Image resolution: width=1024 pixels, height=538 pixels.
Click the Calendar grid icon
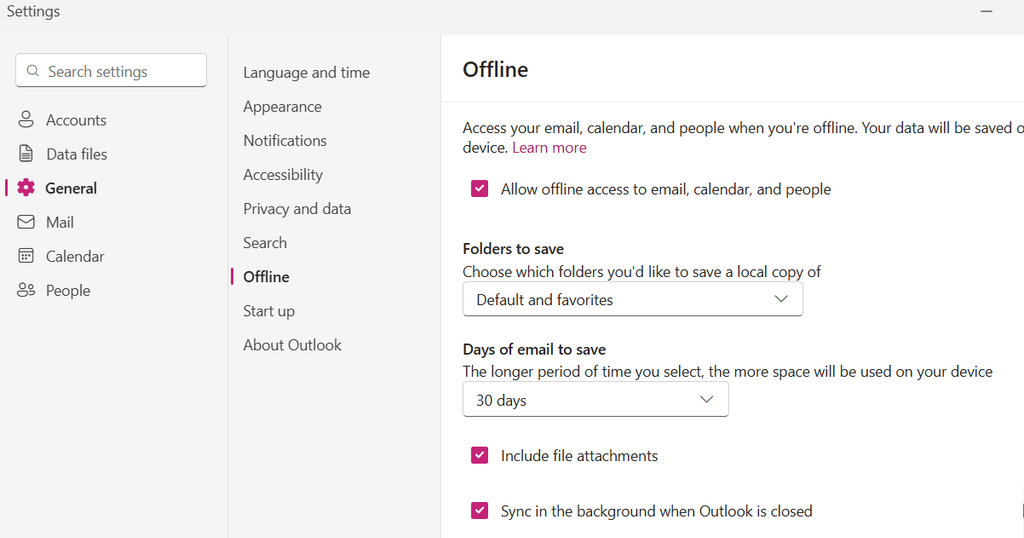coord(26,256)
